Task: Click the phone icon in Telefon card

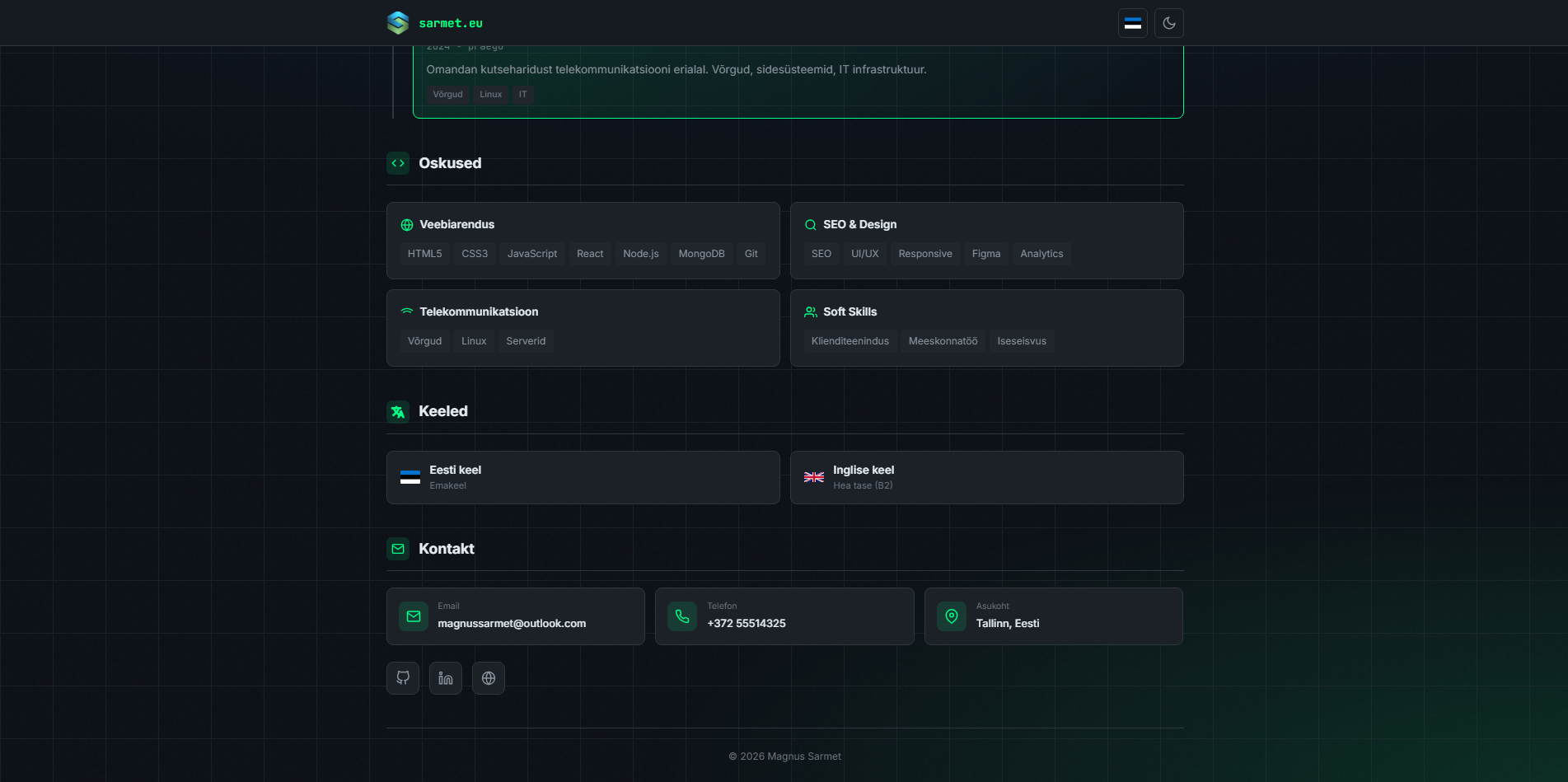Action: tap(682, 616)
